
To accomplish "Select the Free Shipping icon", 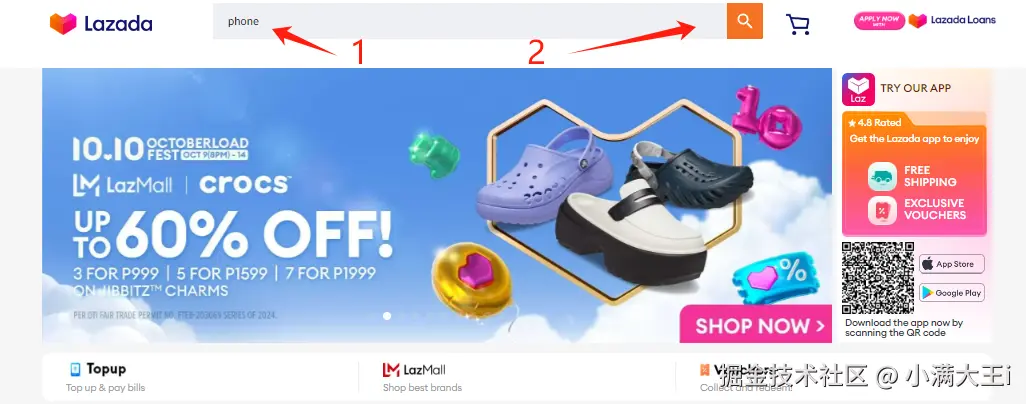I will coord(882,177).
